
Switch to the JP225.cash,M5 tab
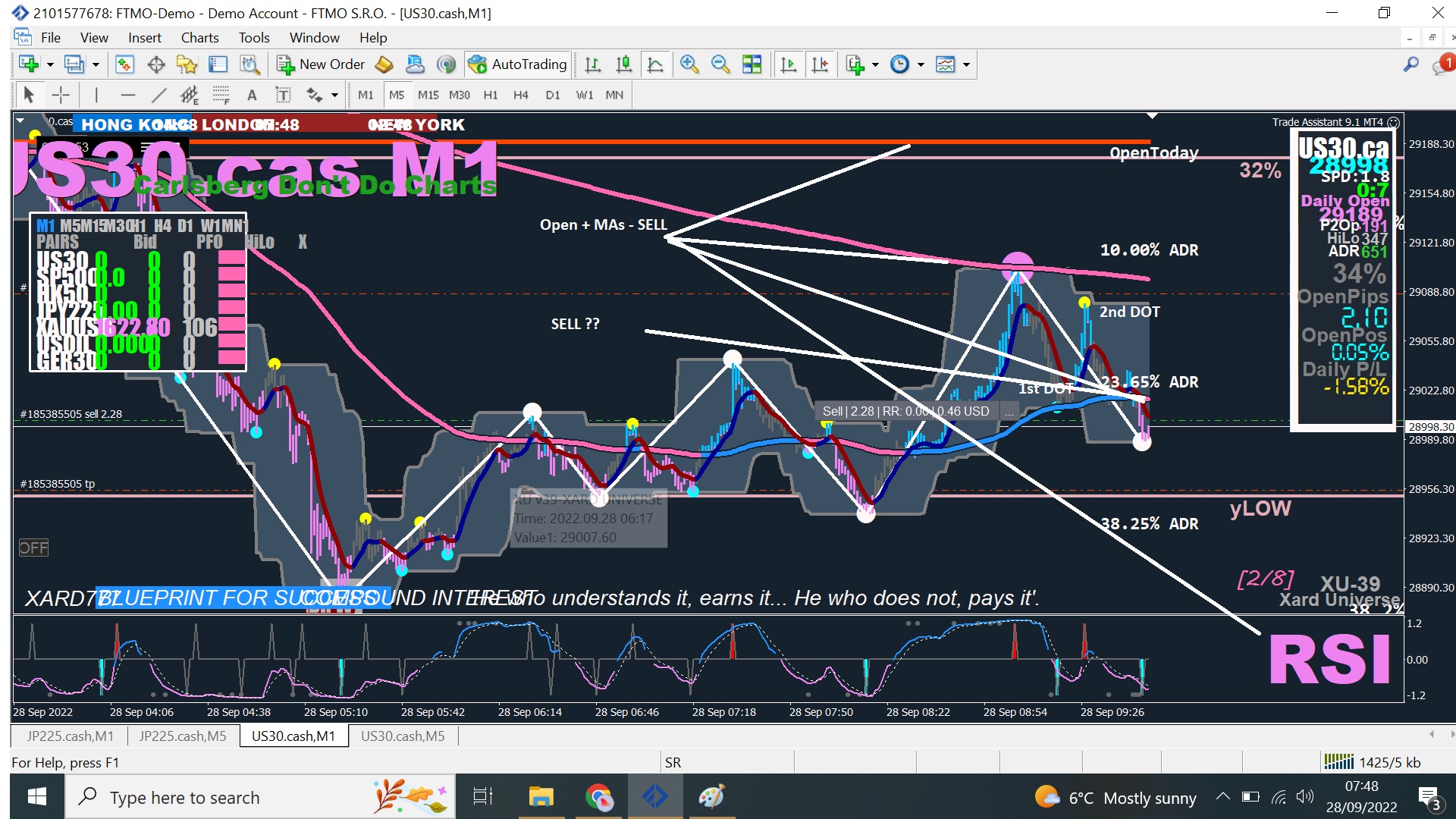tap(182, 736)
